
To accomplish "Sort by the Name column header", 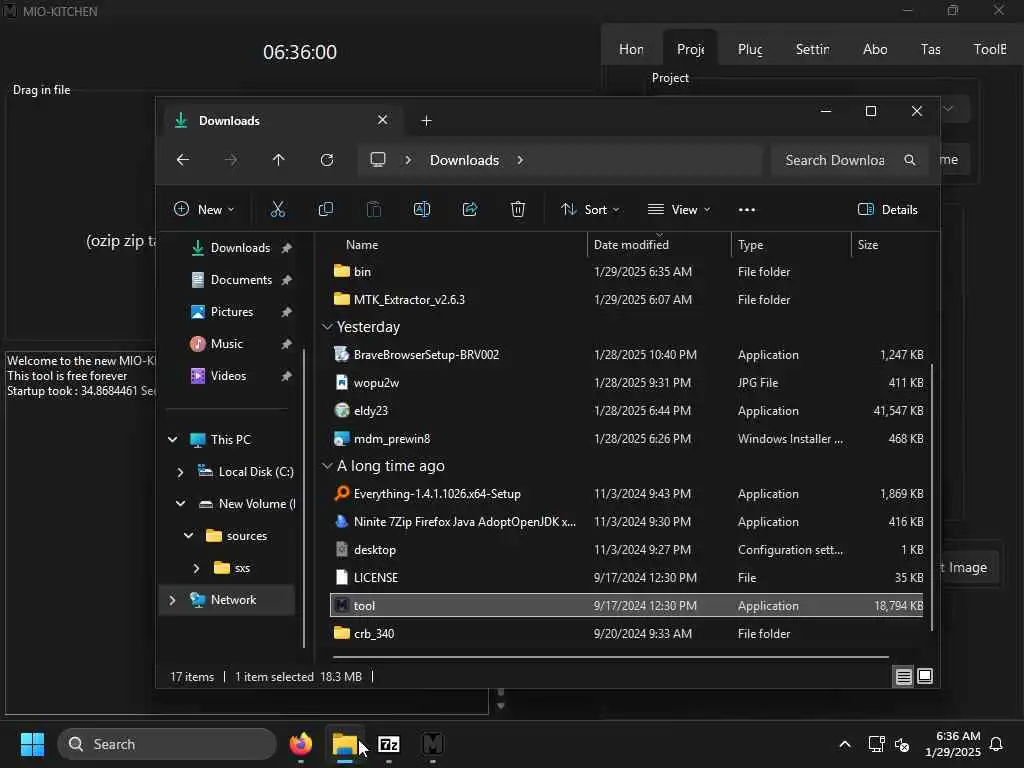I will 362,245.
